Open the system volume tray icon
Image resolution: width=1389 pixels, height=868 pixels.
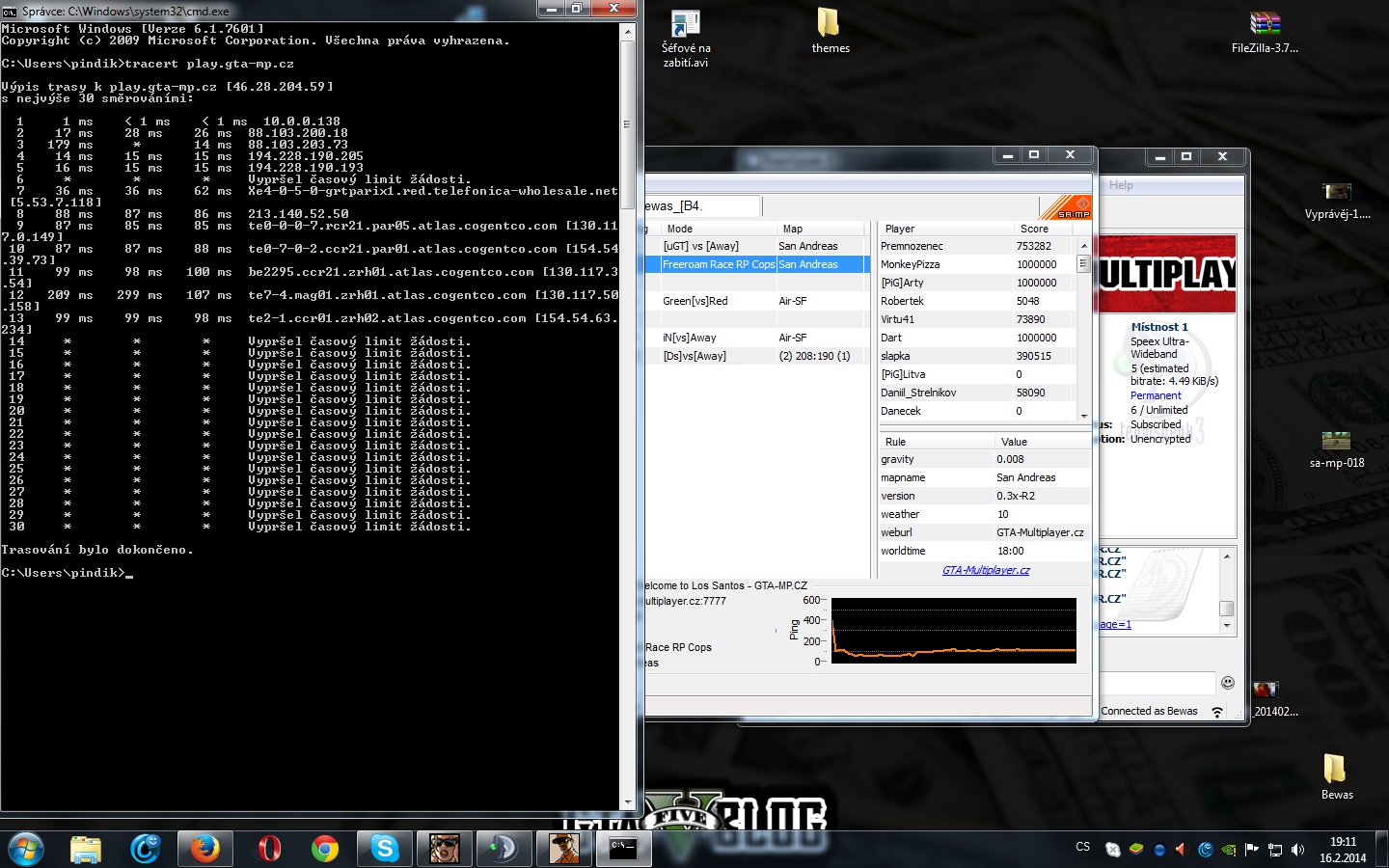click(1298, 850)
